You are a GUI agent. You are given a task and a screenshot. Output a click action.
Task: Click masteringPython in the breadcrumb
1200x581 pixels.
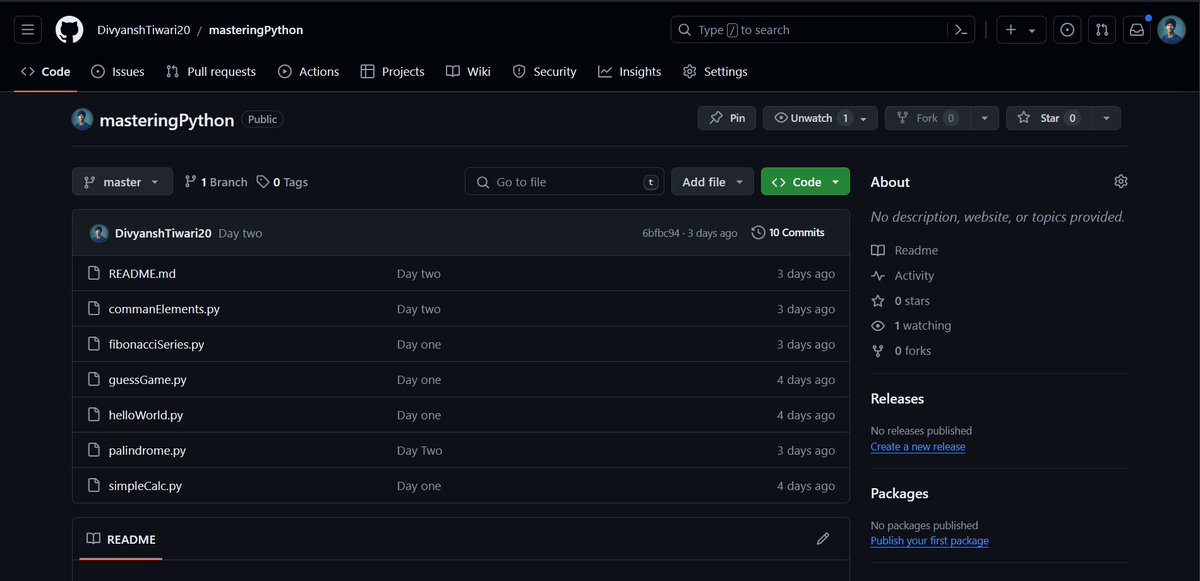pyautogui.click(x=256, y=30)
